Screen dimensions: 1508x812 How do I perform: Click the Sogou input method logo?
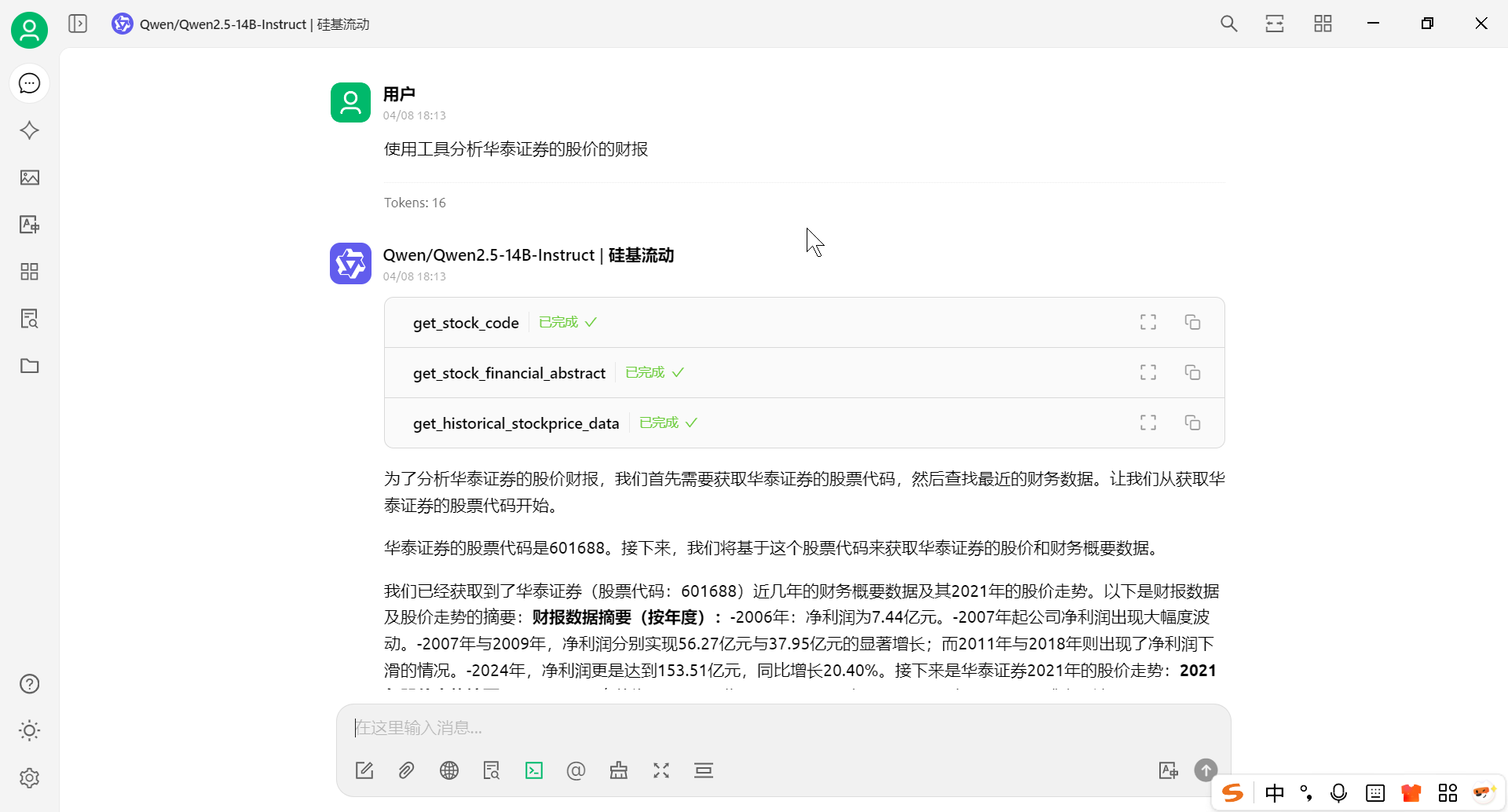coord(1233,793)
